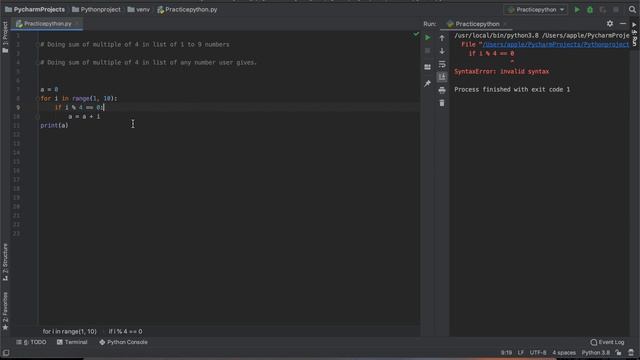
Task: Click the python3.8 command line in console
Action: 542,36
